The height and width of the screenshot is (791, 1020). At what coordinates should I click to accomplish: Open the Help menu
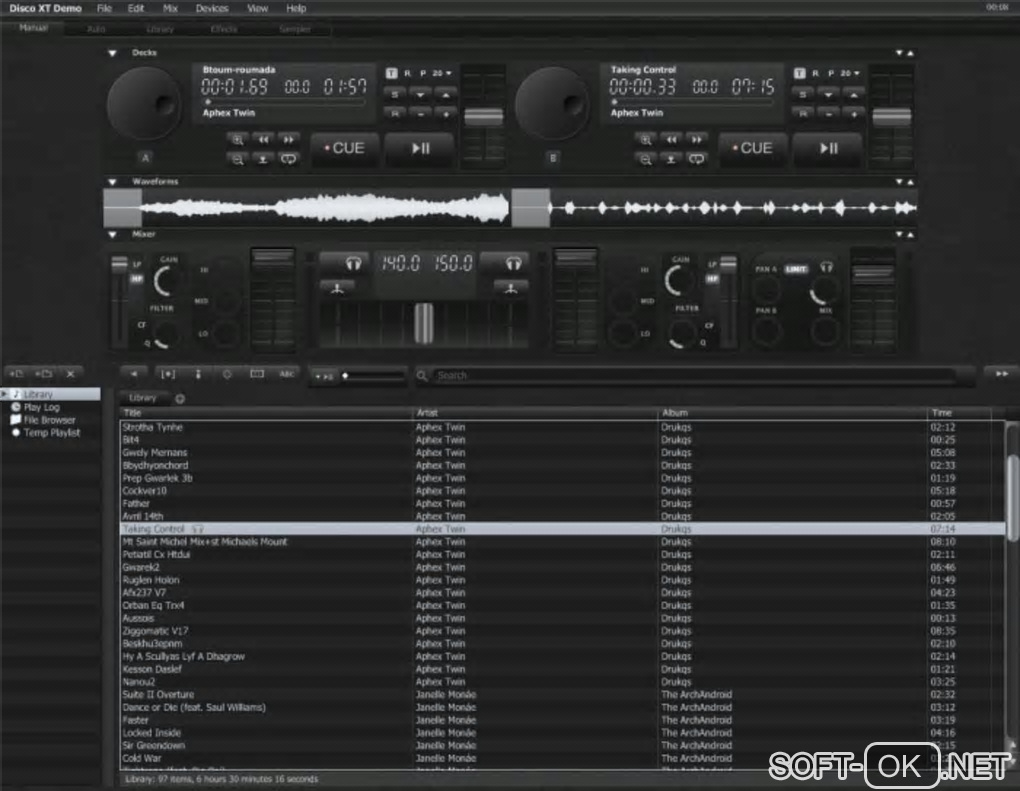pos(296,8)
